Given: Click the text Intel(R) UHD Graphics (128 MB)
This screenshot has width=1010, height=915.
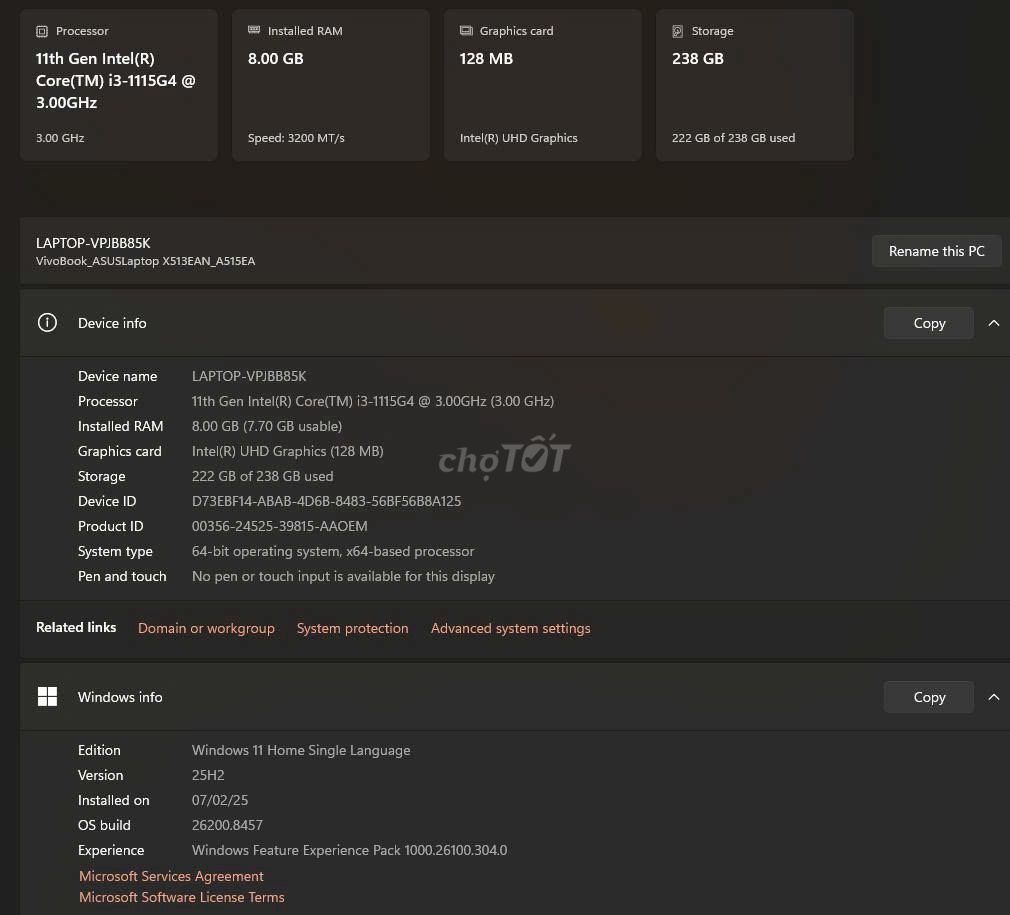Looking at the screenshot, I should click(x=287, y=451).
